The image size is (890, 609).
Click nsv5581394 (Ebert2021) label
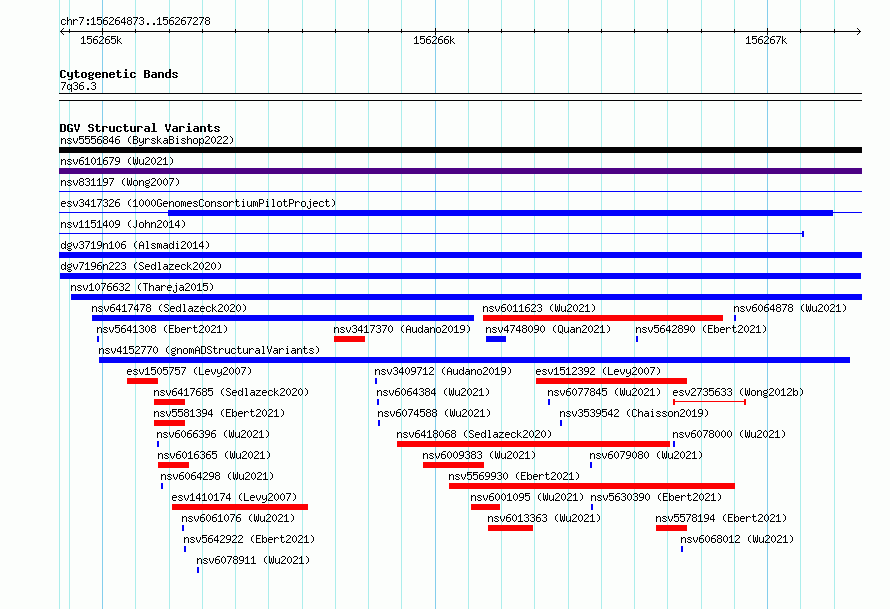click(x=219, y=413)
